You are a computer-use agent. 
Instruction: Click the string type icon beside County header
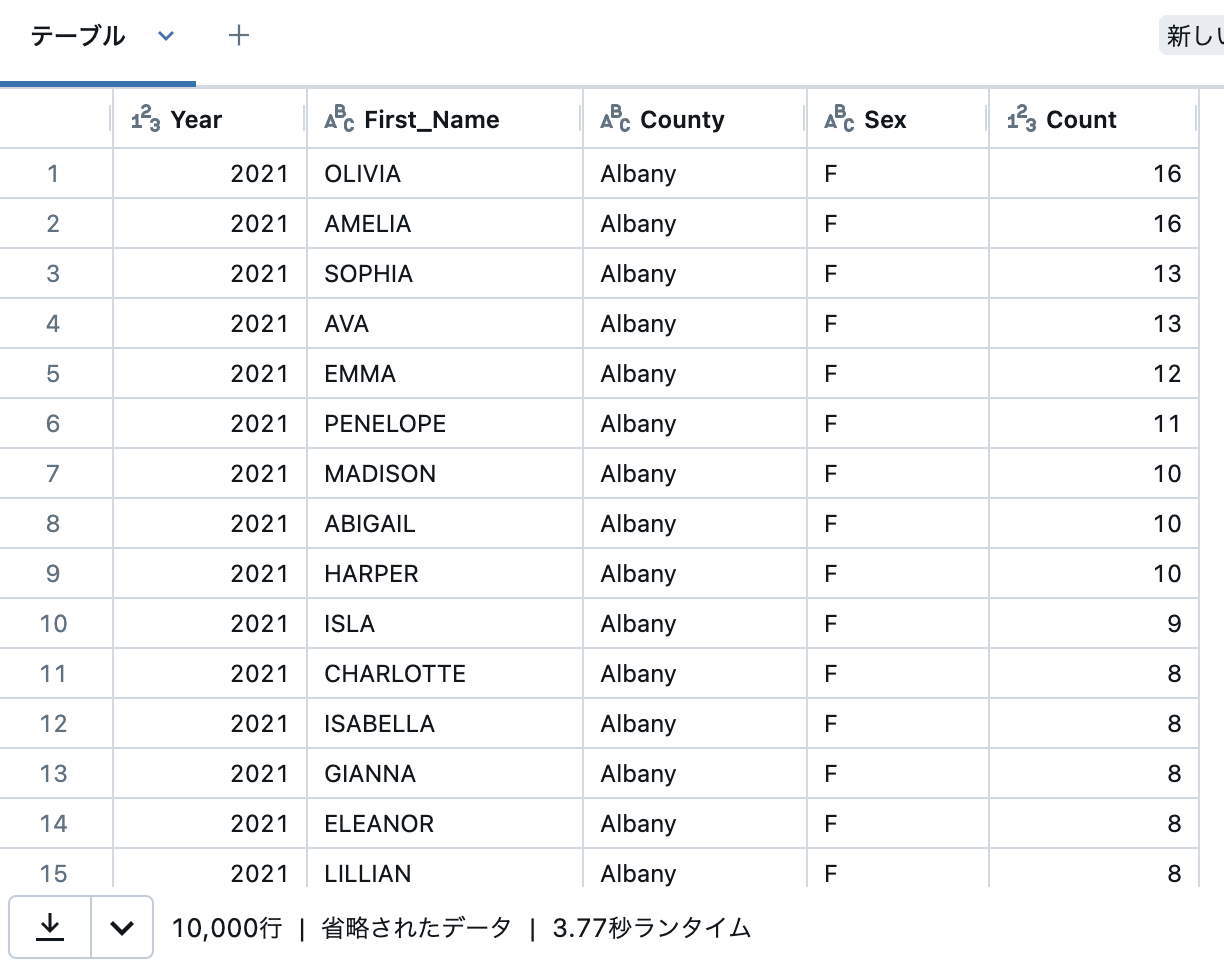(x=617, y=119)
